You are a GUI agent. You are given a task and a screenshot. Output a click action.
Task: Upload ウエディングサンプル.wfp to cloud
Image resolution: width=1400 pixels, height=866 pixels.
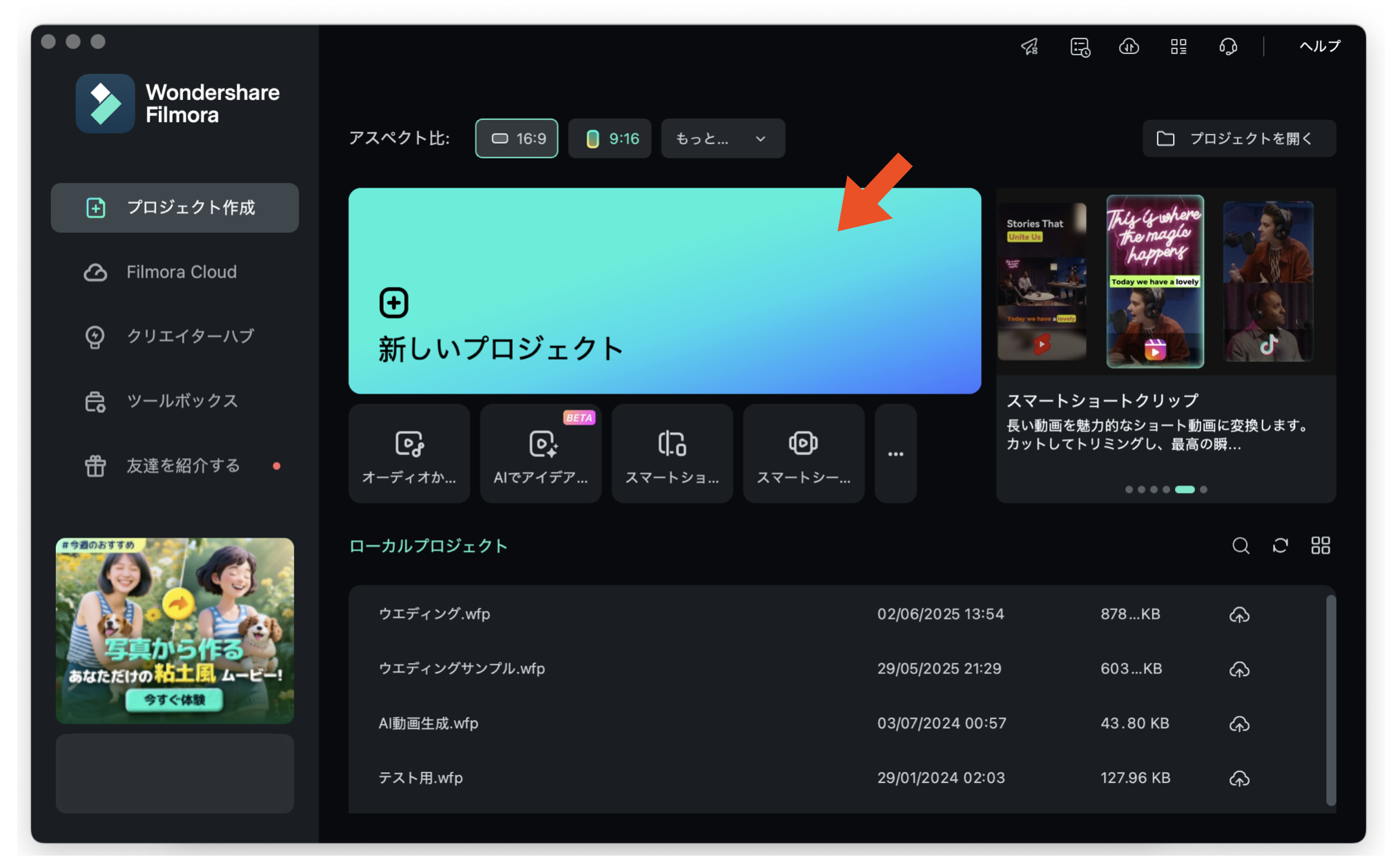(x=1239, y=668)
